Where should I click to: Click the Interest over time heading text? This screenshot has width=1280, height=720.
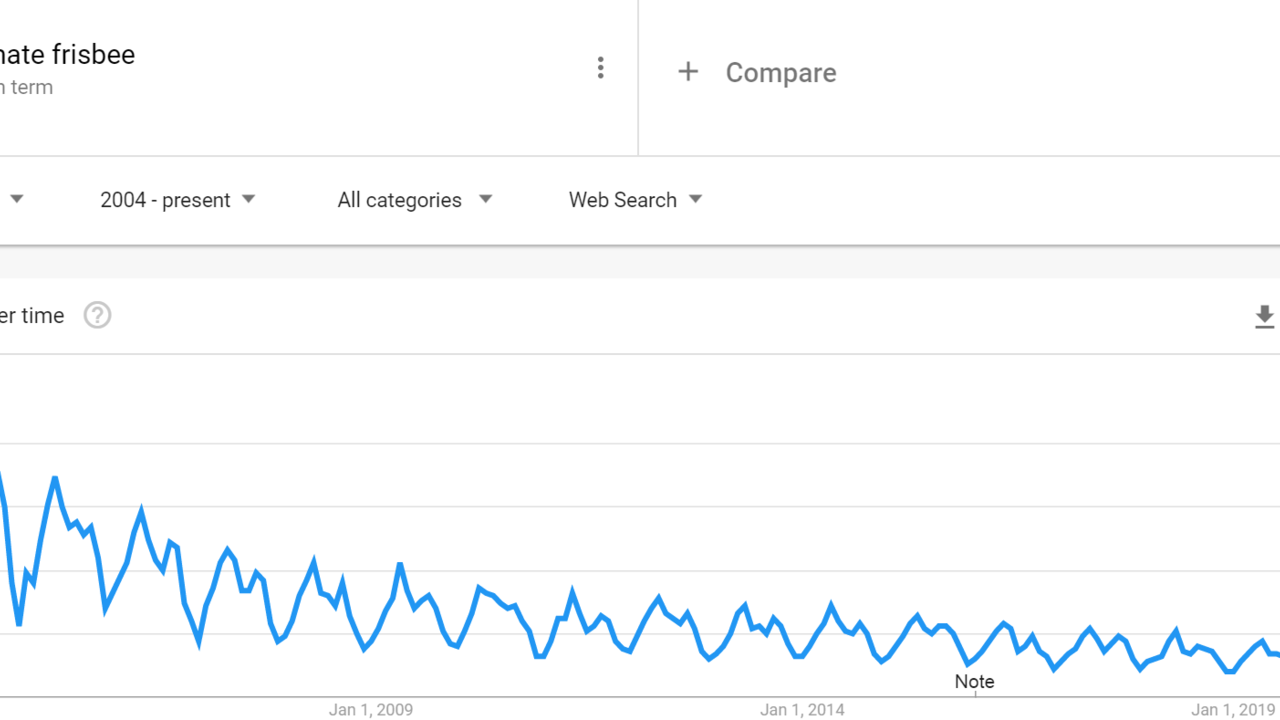(x=30, y=316)
